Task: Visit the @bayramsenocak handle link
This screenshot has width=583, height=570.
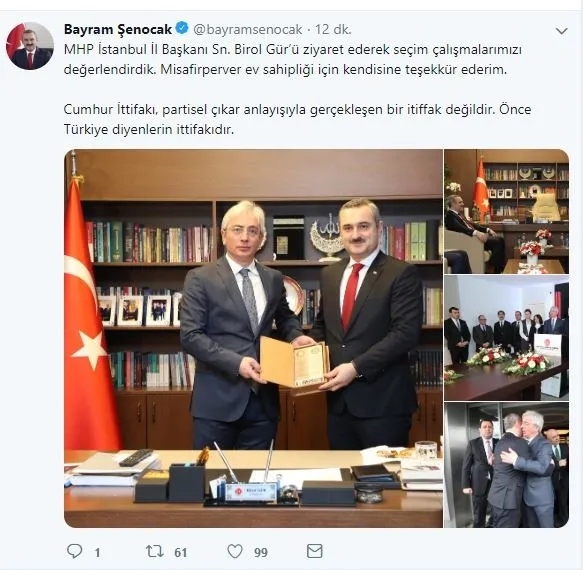Action: [248, 29]
